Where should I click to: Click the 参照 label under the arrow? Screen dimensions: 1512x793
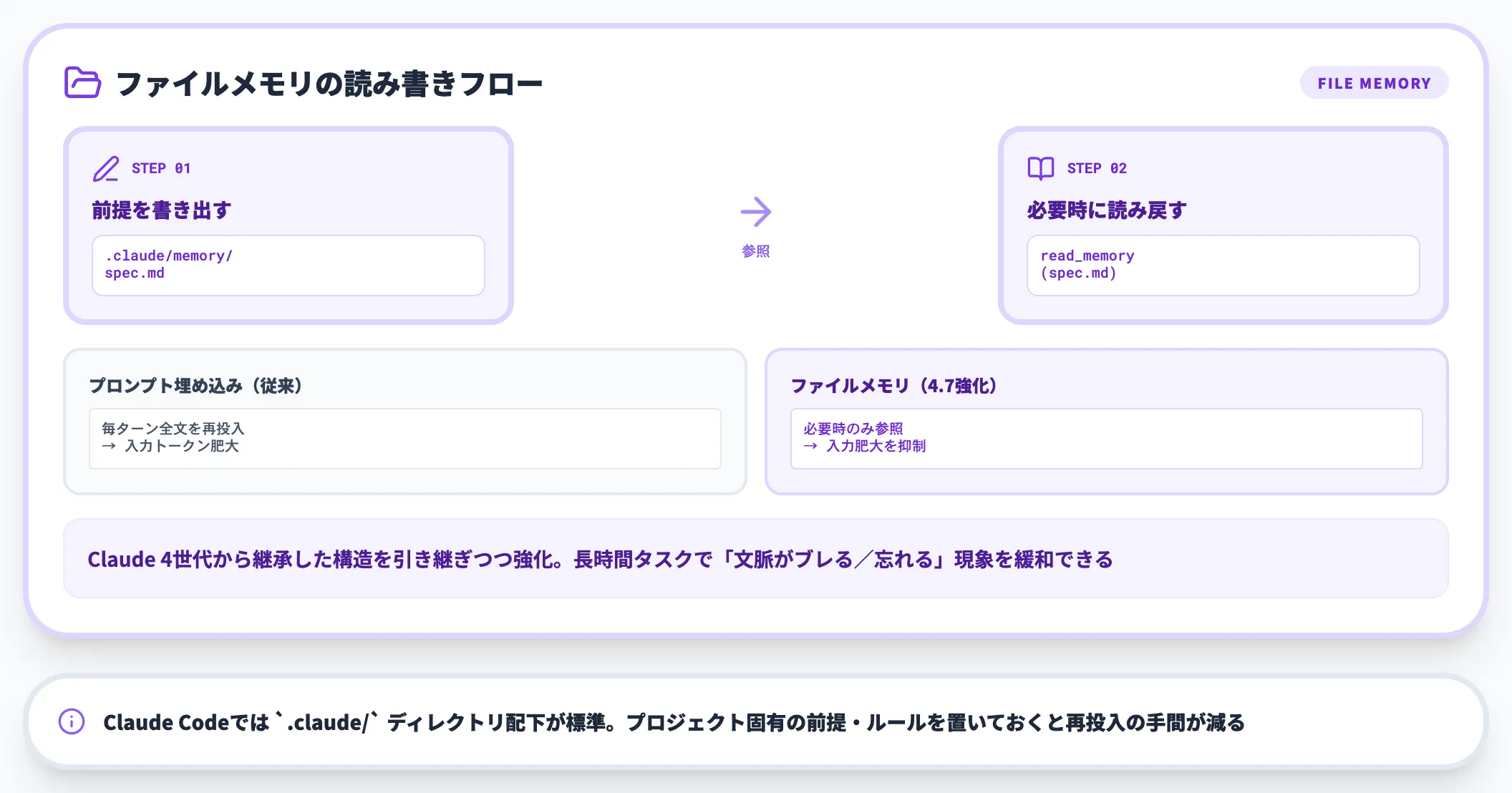(757, 250)
